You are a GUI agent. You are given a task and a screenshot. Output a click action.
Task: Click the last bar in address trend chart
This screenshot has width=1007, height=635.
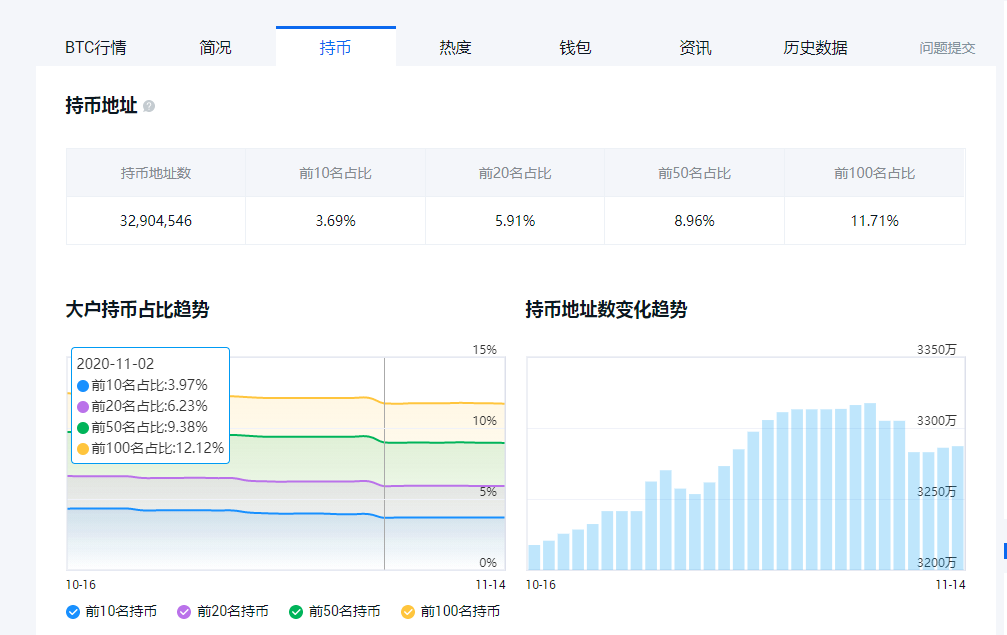point(958,508)
